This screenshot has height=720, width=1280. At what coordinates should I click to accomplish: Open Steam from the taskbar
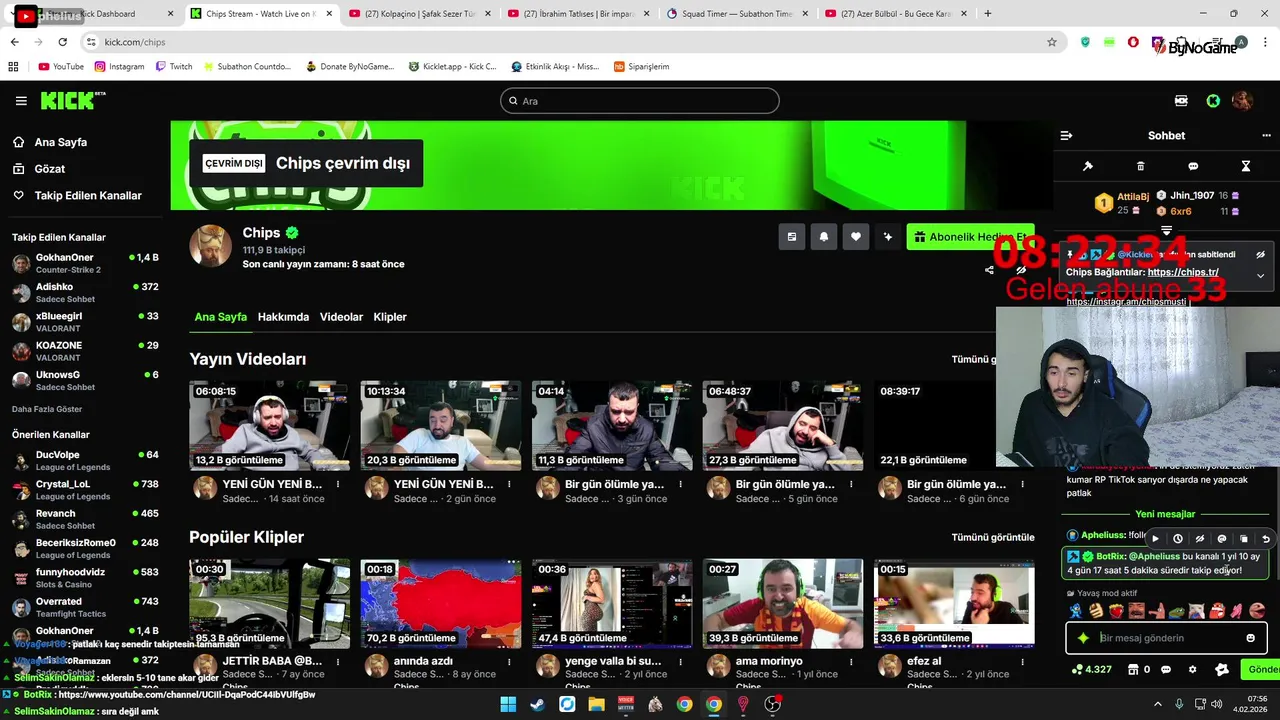click(x=538, y=704)
